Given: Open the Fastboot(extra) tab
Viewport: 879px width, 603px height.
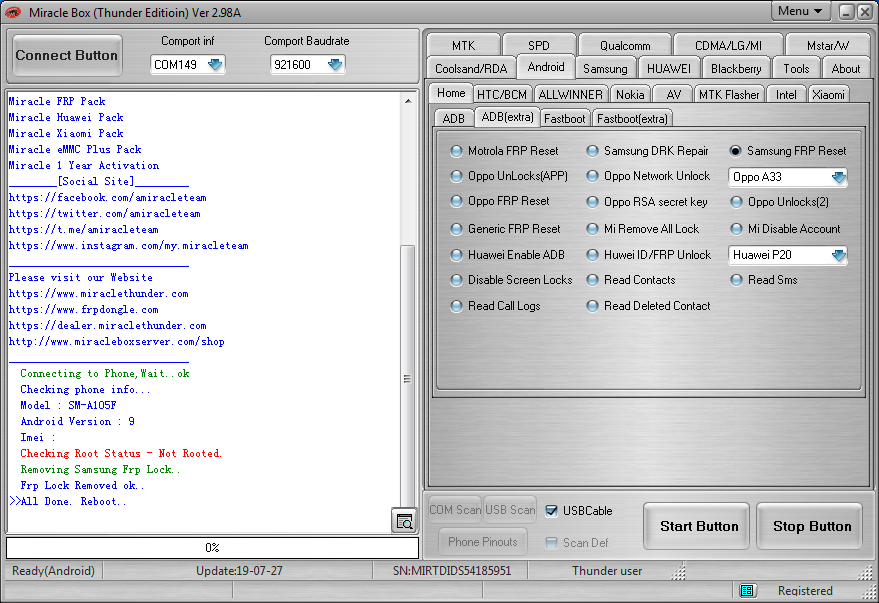Looking at the screenshot, I should [632, 119].
